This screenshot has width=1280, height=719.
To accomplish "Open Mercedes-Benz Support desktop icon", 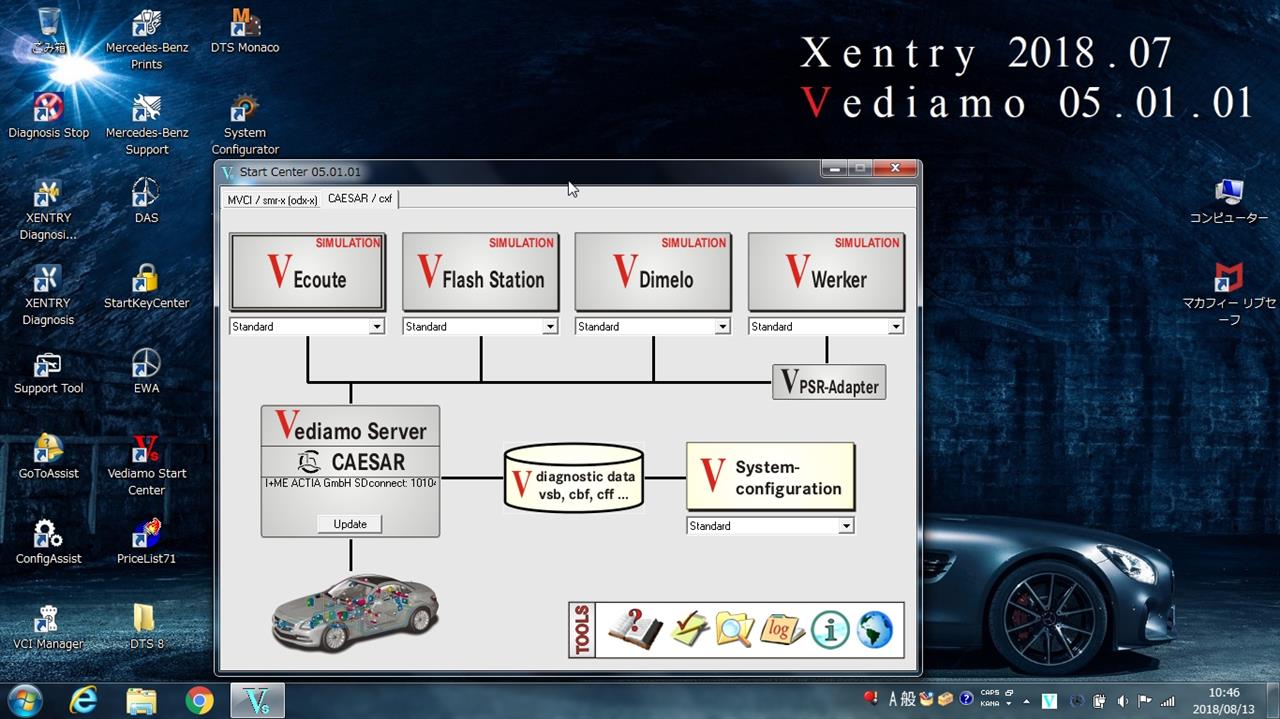I will point(146,125).
